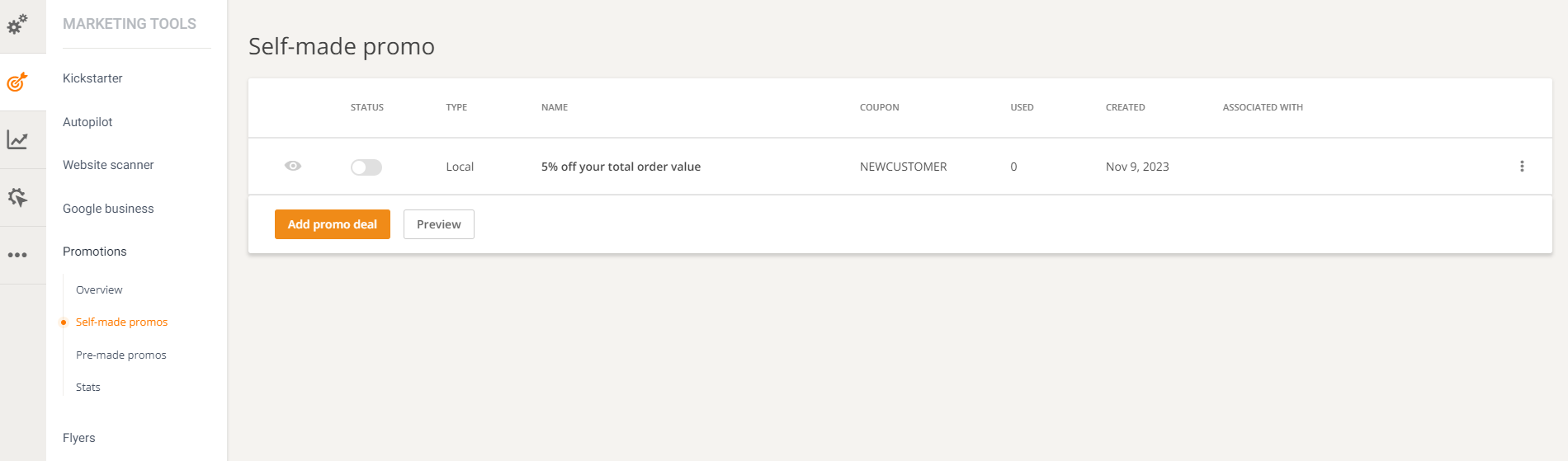Viewport: 1568px width, 461px height.
Task: Collapse the Promotions menu section
Action: point(95,252)
